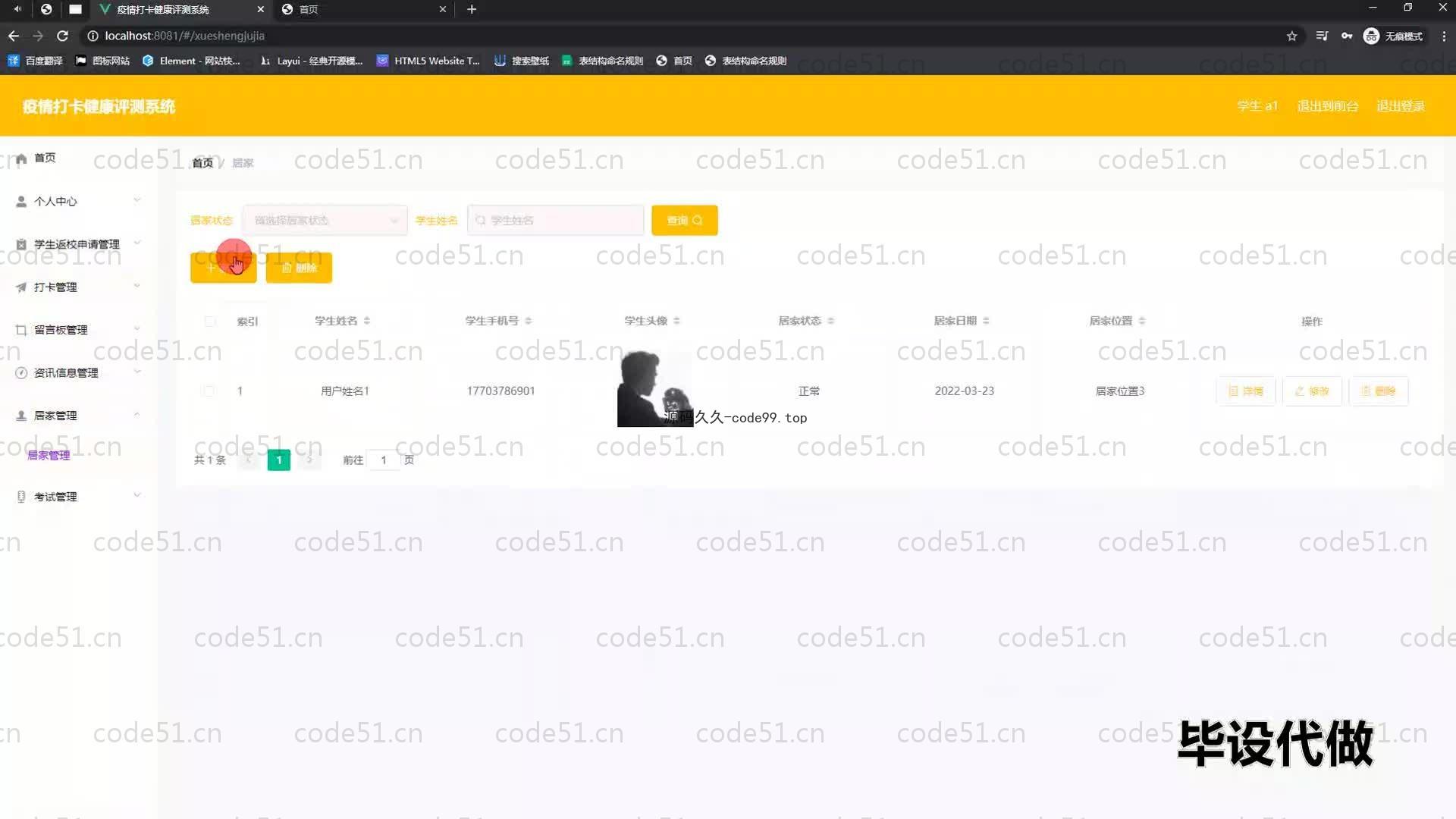
Task: Open the 图标网站 bookmark
Action: [102, 61]
